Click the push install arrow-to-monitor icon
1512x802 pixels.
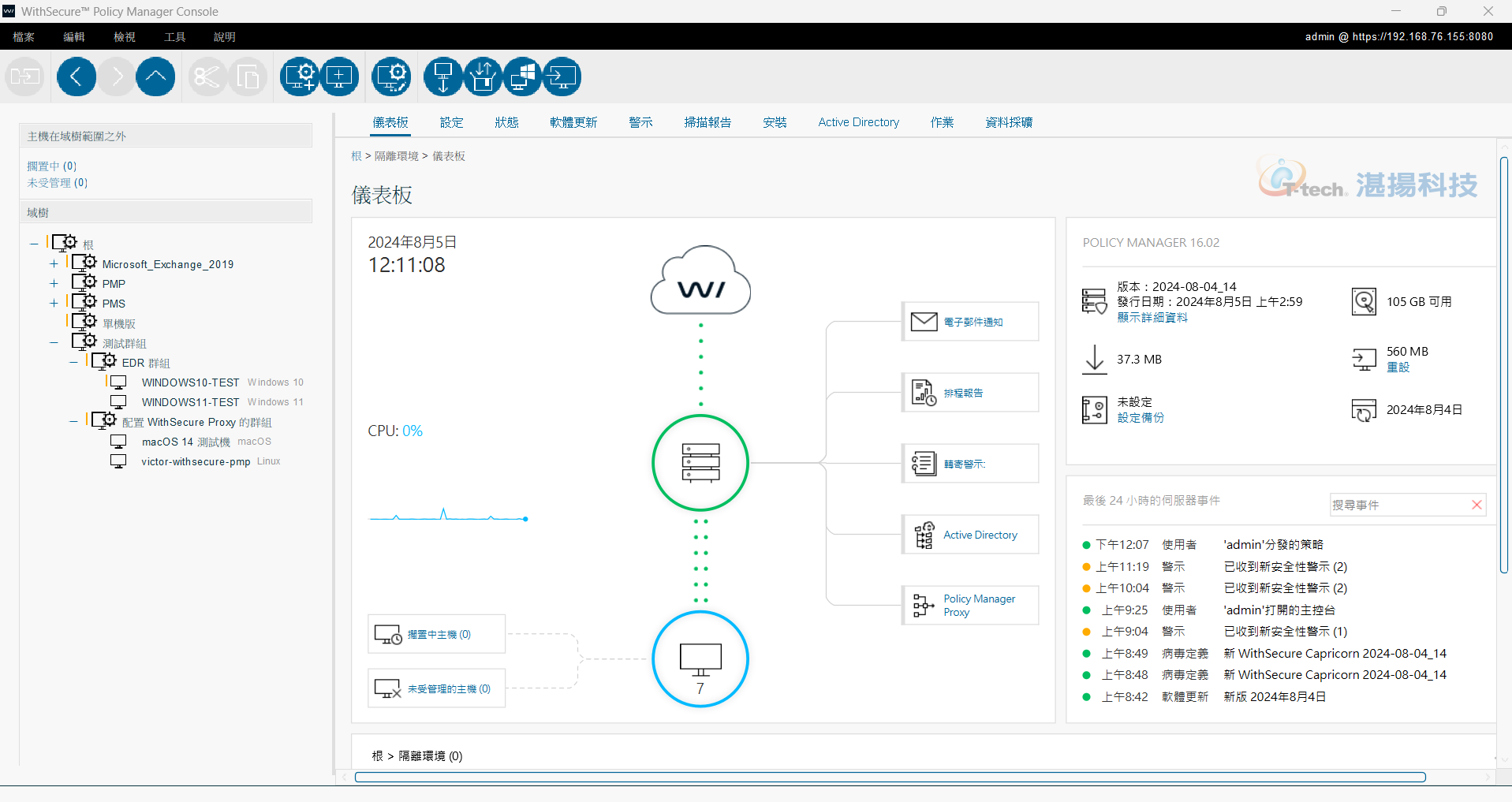point(562,76)
